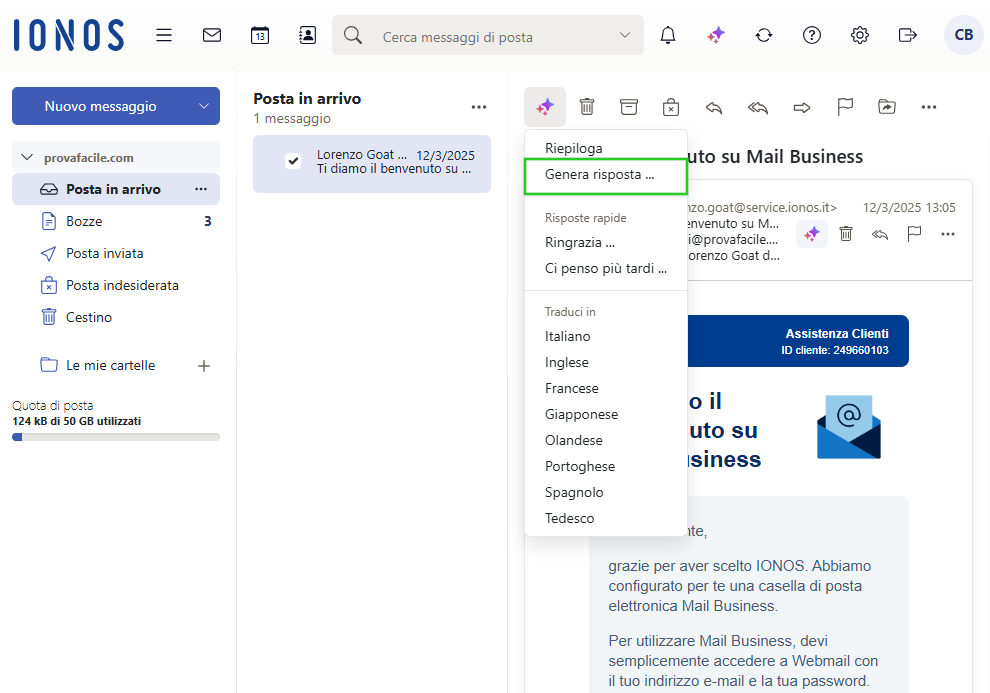Viewport: 990px width, 693px height.
Task: Go to the IONOS logo home link
Action: (x=69, y=35)
